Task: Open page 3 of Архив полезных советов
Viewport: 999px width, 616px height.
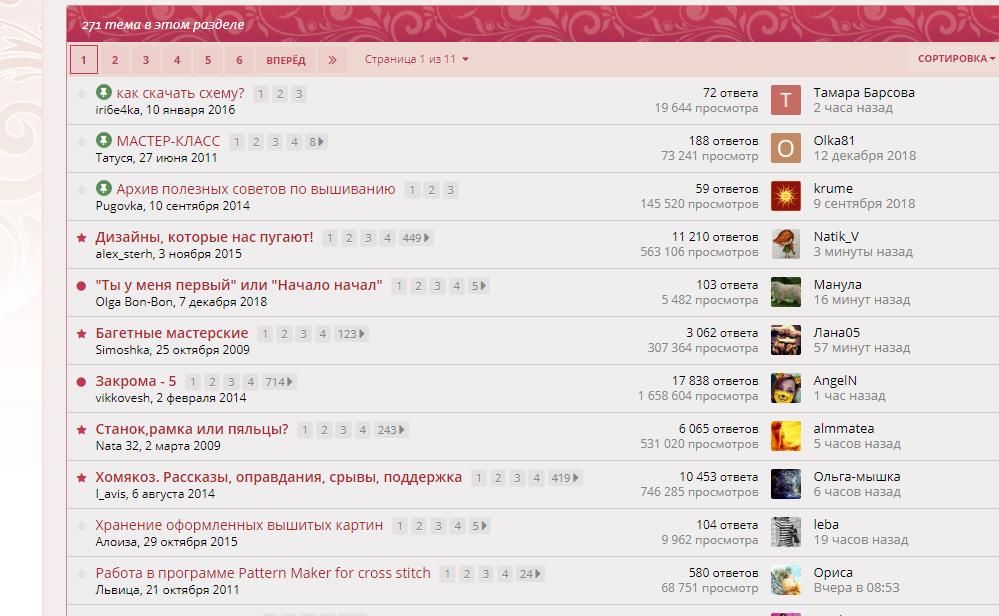Action: coord(451,190)
